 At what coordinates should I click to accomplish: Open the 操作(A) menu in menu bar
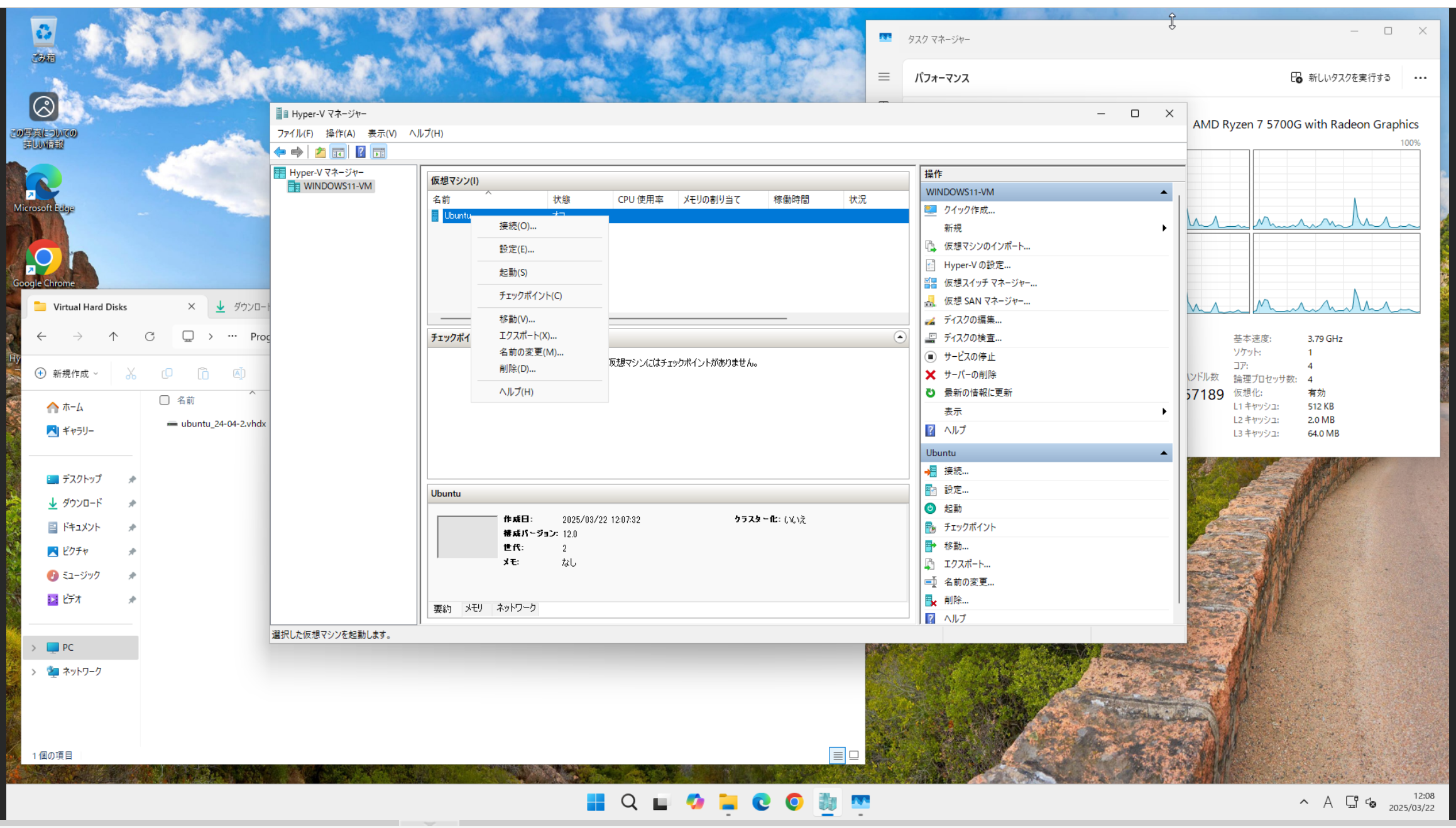pos(340,133)
